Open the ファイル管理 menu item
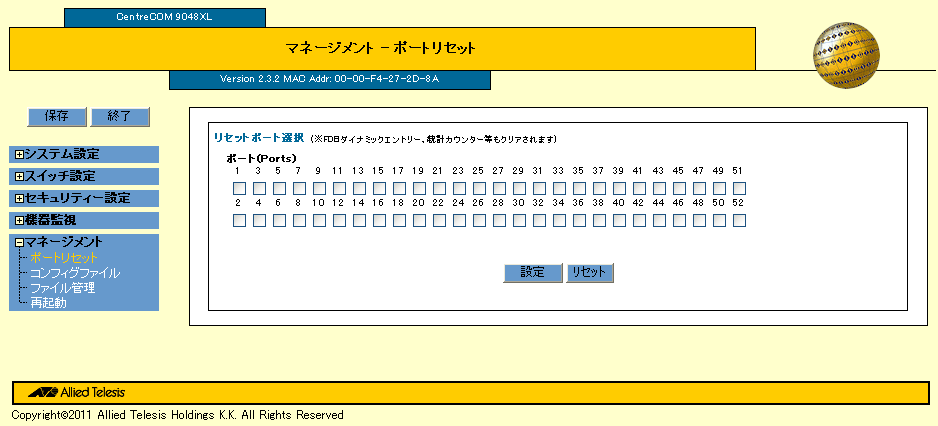The height and width of the screenshot is (426, 938). point(62,288)
